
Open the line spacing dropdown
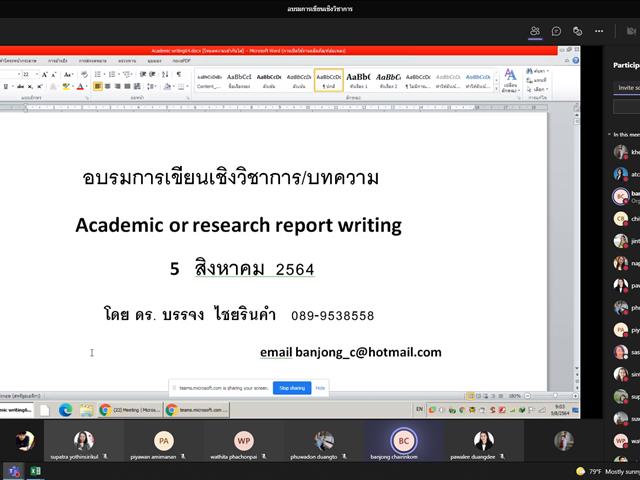pyautogui.click(x=152, y=87)
